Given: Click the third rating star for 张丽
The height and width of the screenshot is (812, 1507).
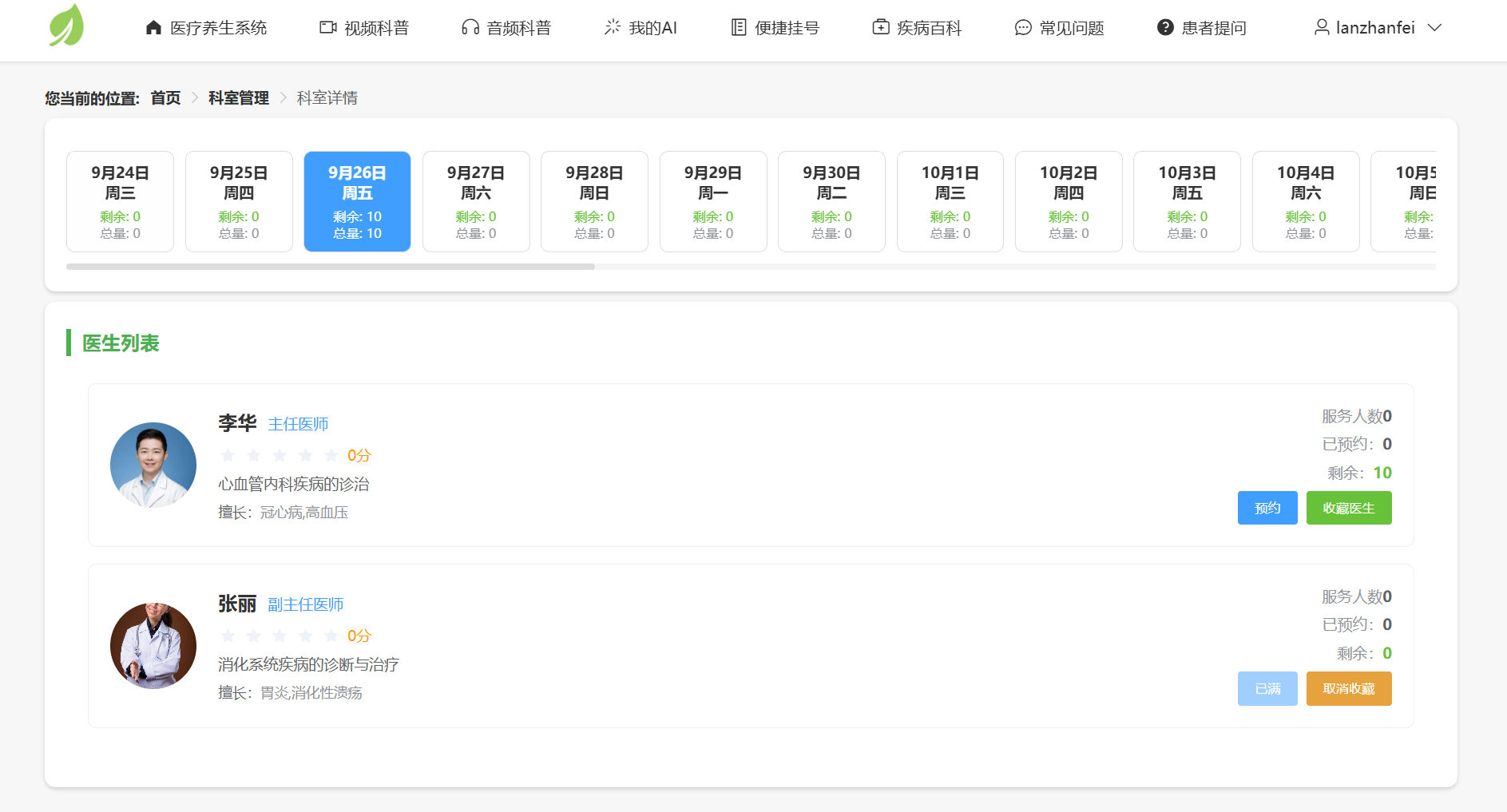Looking at the screenshot, I should [280, 636].
